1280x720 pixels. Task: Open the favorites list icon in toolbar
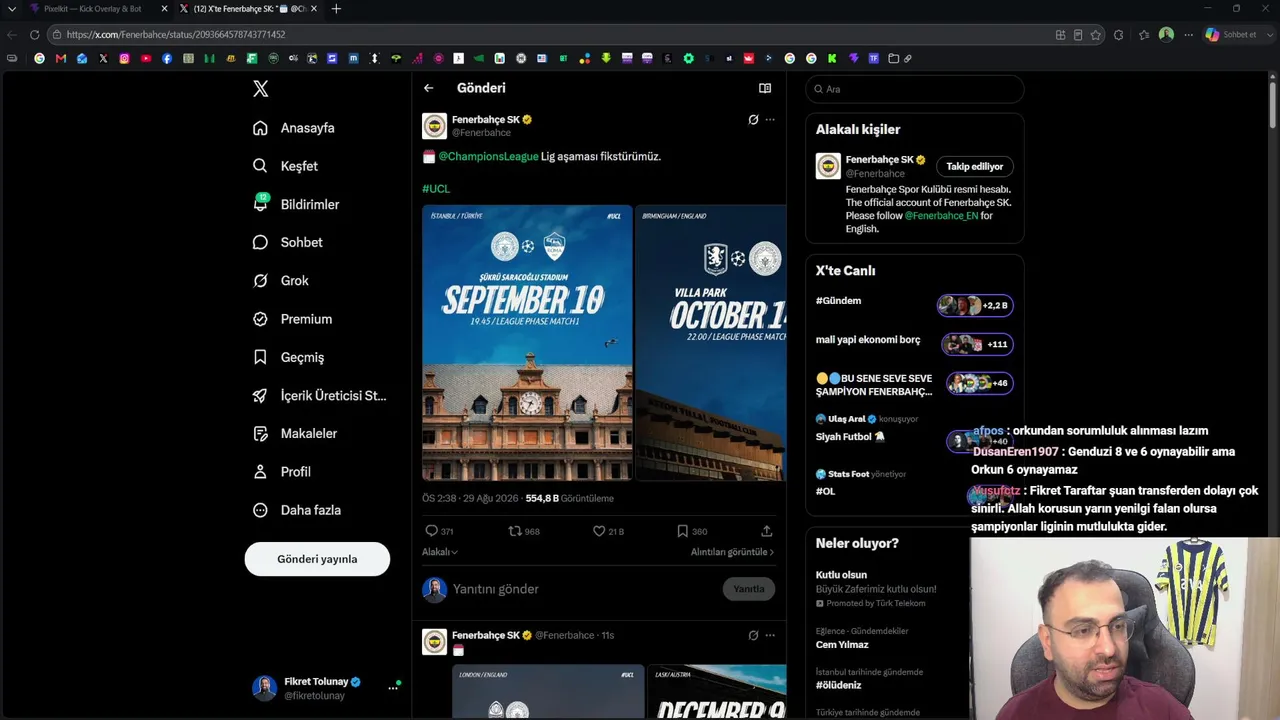point(1144,35)
